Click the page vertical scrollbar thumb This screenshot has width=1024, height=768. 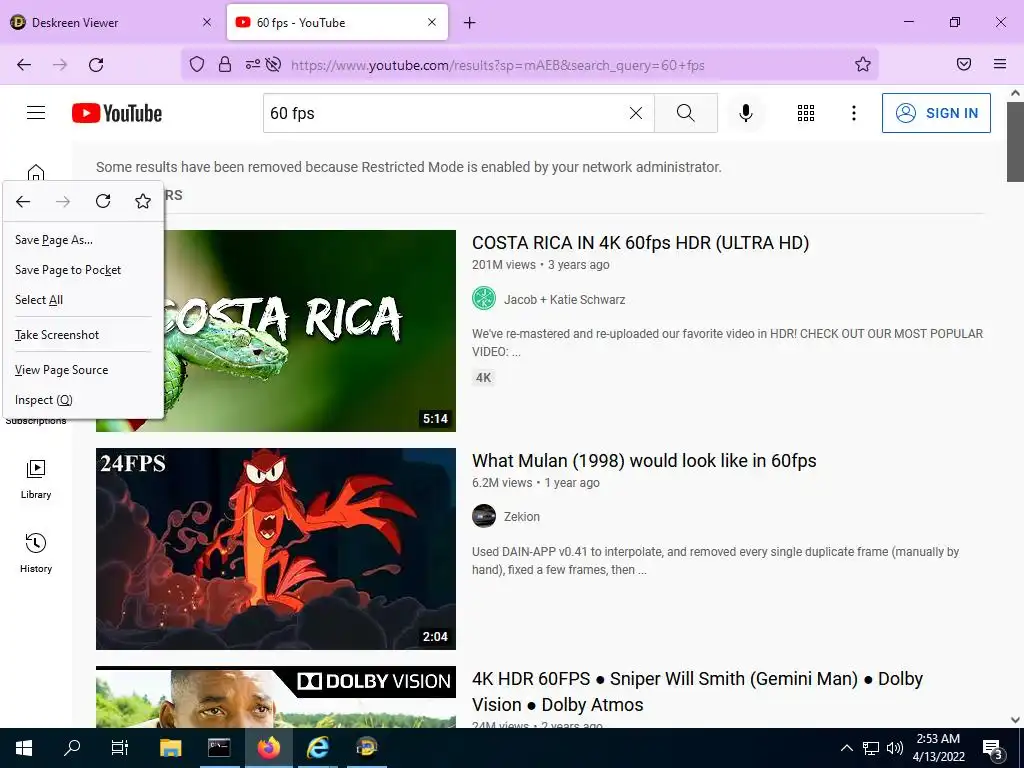coord(1015,142)
